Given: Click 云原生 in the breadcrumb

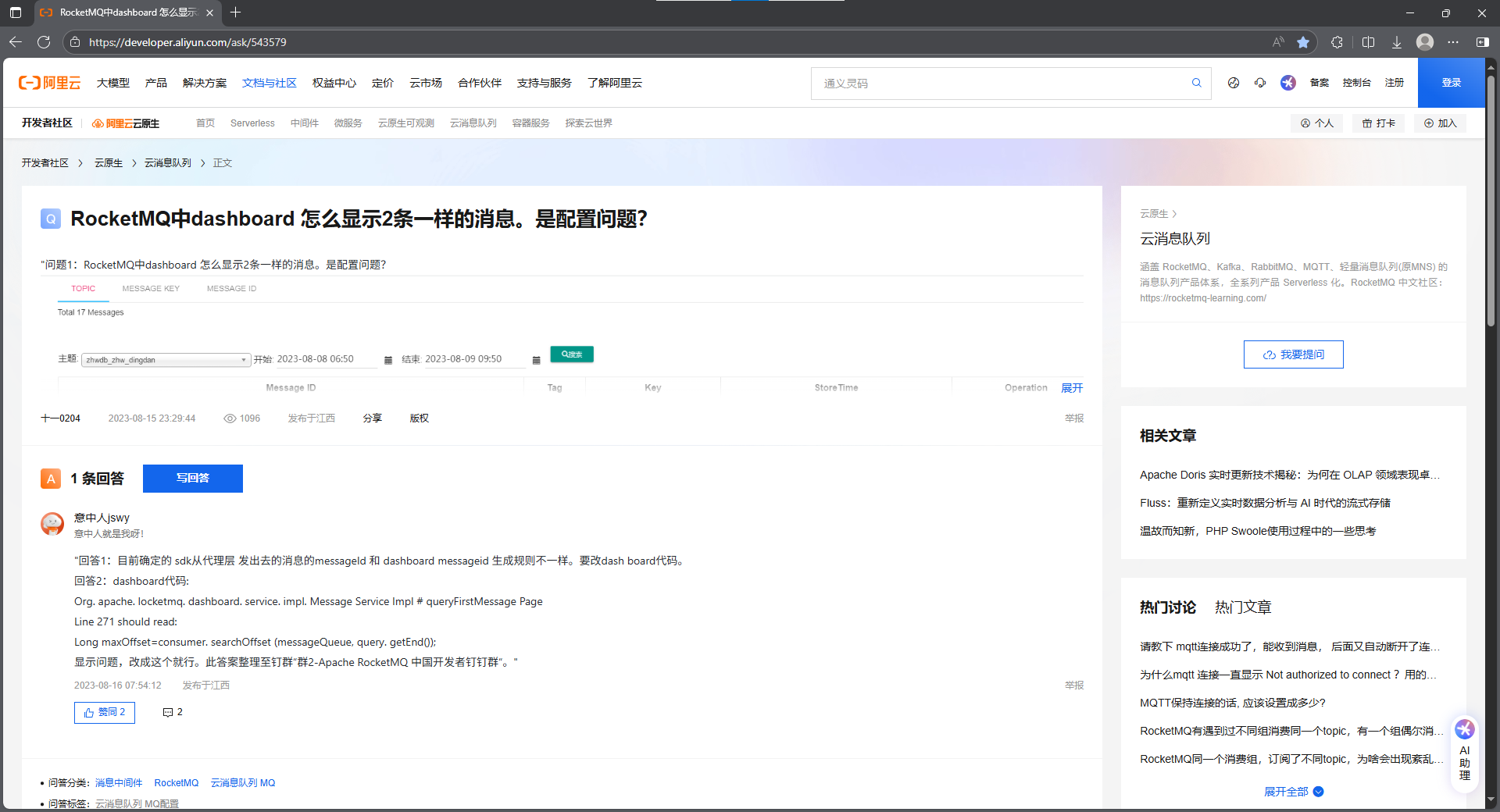Looking at the screenshot, I should (109, 163).
